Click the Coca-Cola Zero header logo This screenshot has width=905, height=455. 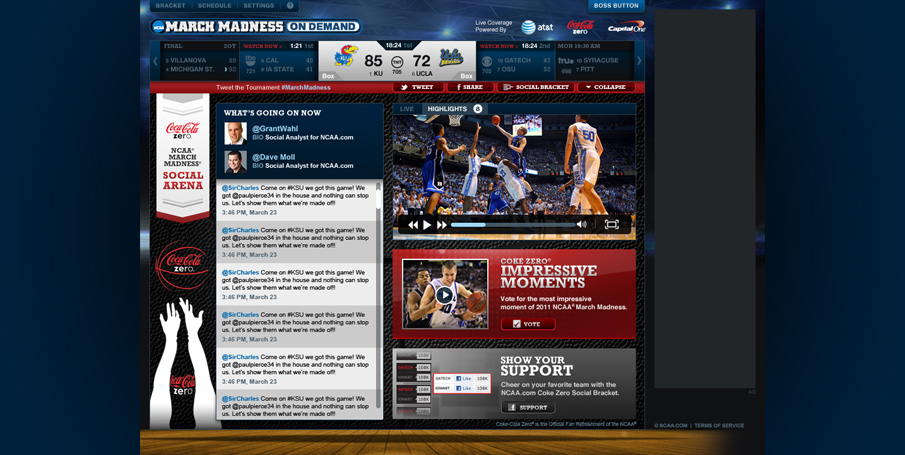[580, 27]
